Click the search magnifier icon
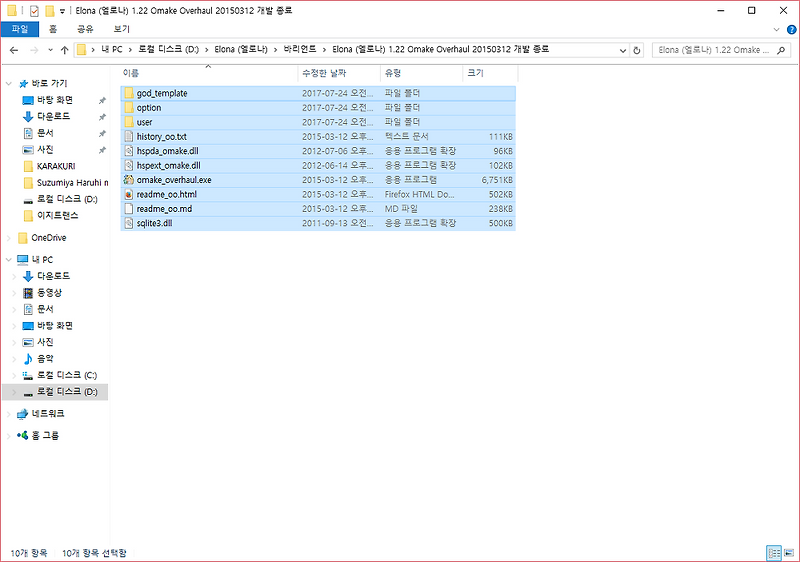This screenshot has width=800, height=562. point(781,50)
